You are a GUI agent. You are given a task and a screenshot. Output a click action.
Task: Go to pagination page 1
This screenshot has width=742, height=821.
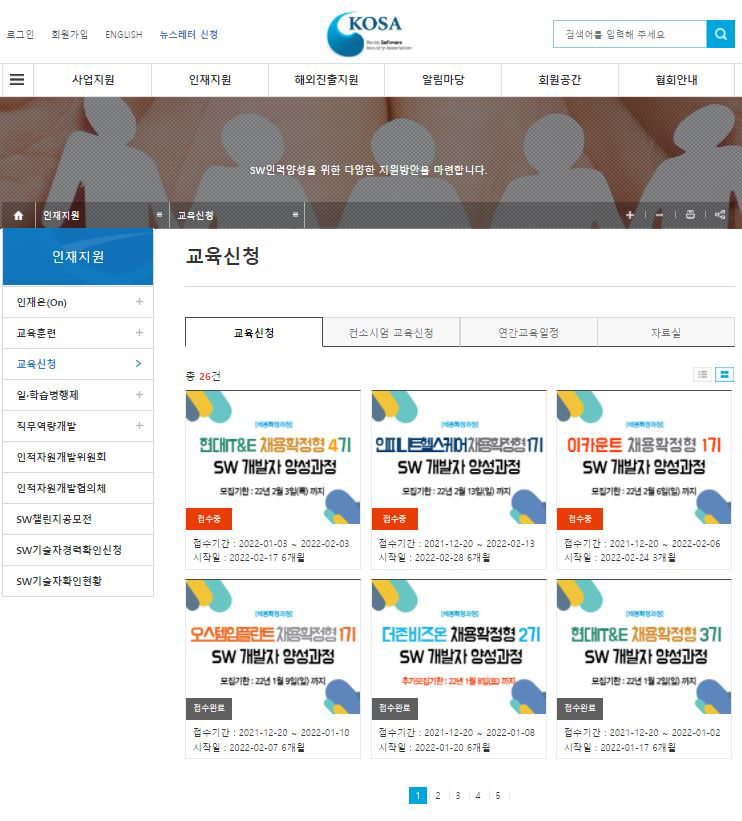click(x=418, y=795)
